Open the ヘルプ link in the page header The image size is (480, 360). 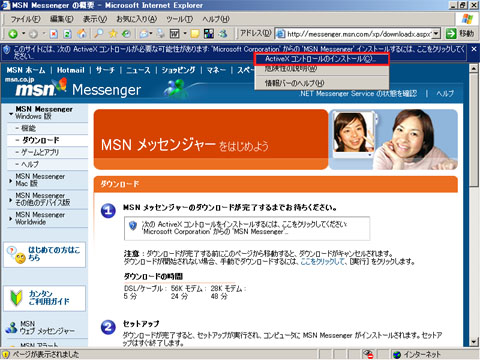click(x=445, y=94)
